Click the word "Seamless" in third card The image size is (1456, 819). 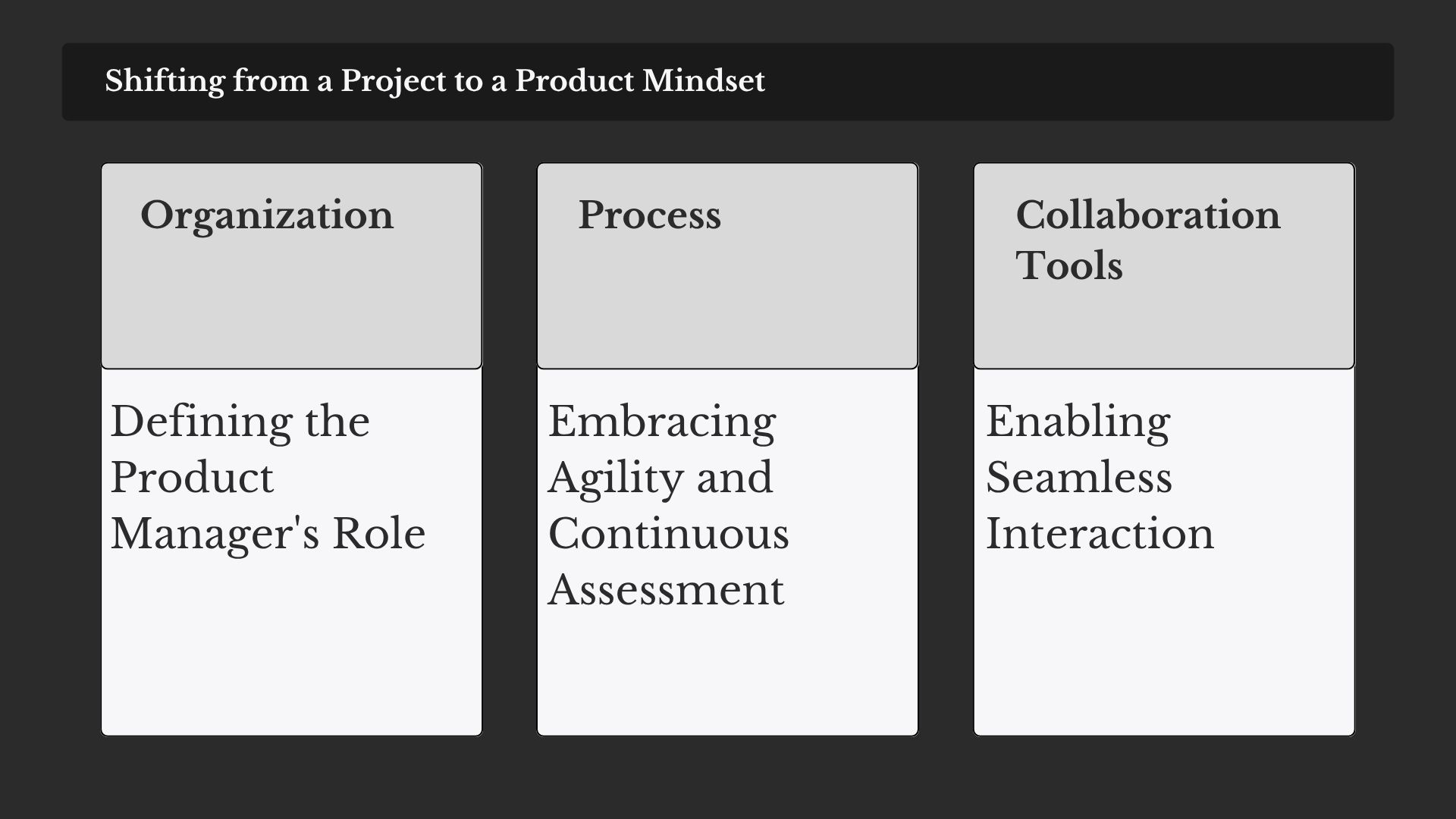[1079, 477]
